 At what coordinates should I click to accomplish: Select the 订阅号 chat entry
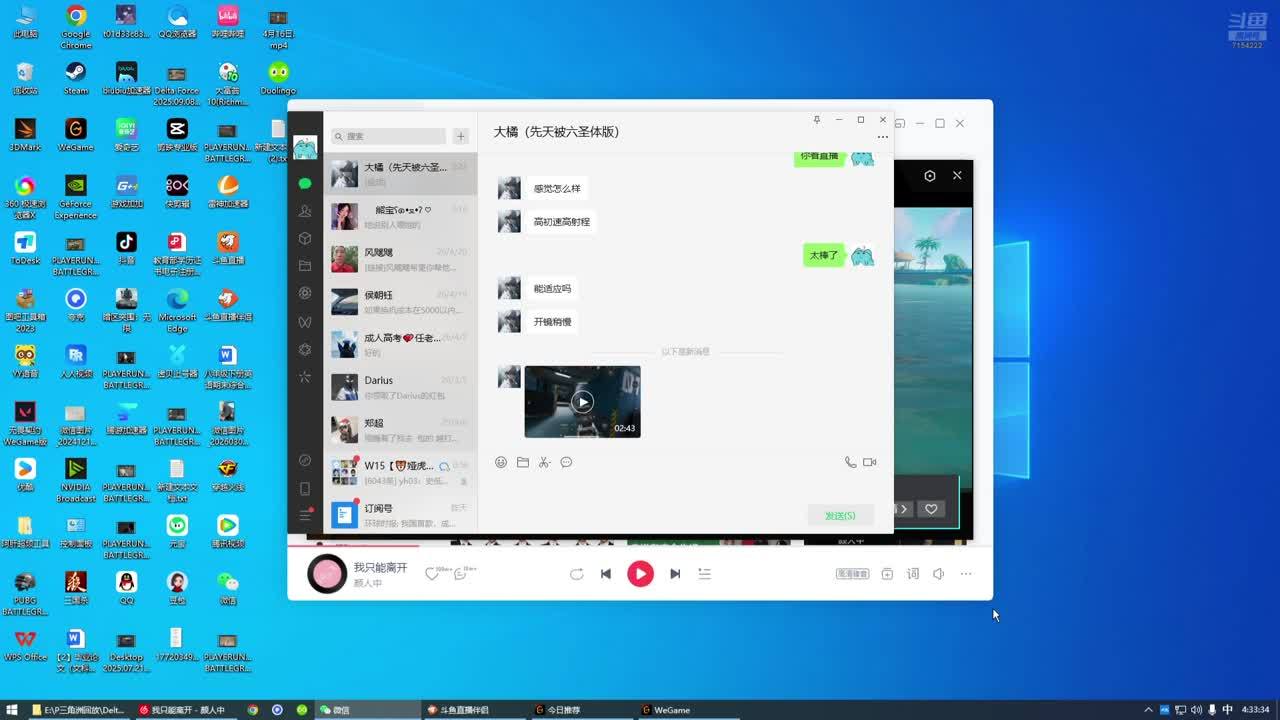[400, 514]
